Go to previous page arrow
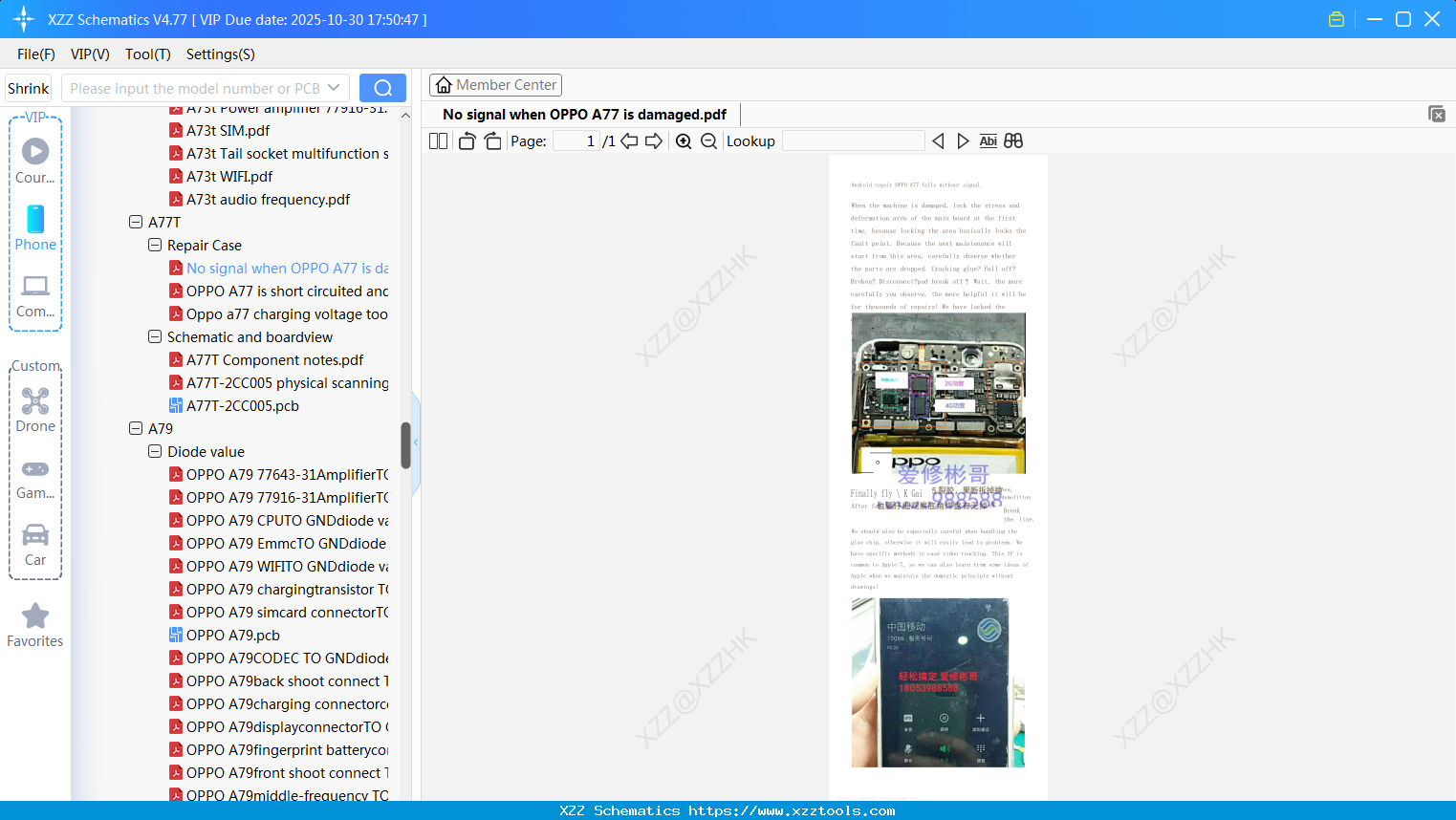Viewport: 1456px width, 820px height. 629,141
